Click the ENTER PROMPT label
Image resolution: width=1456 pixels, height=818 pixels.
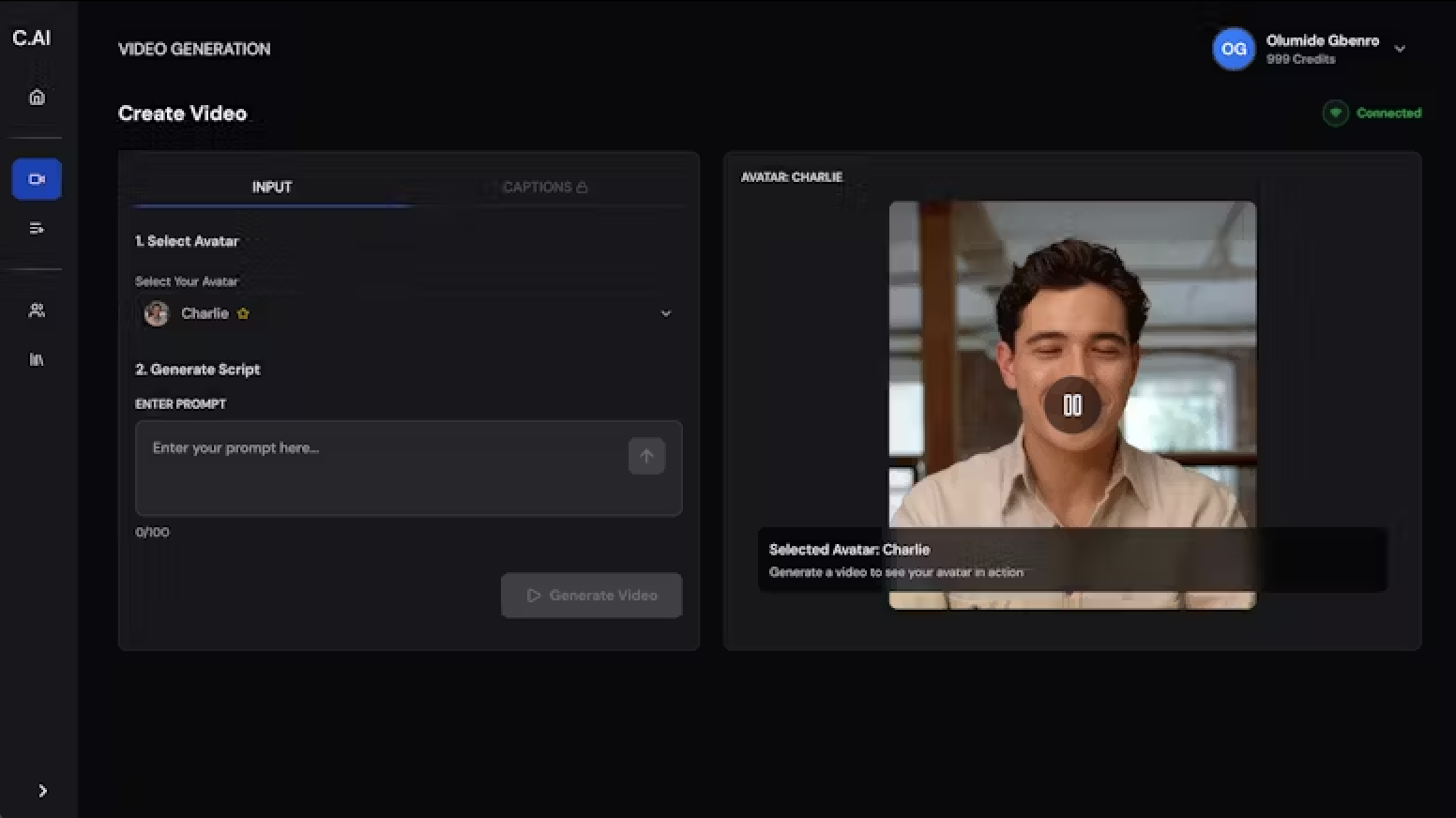180,404
